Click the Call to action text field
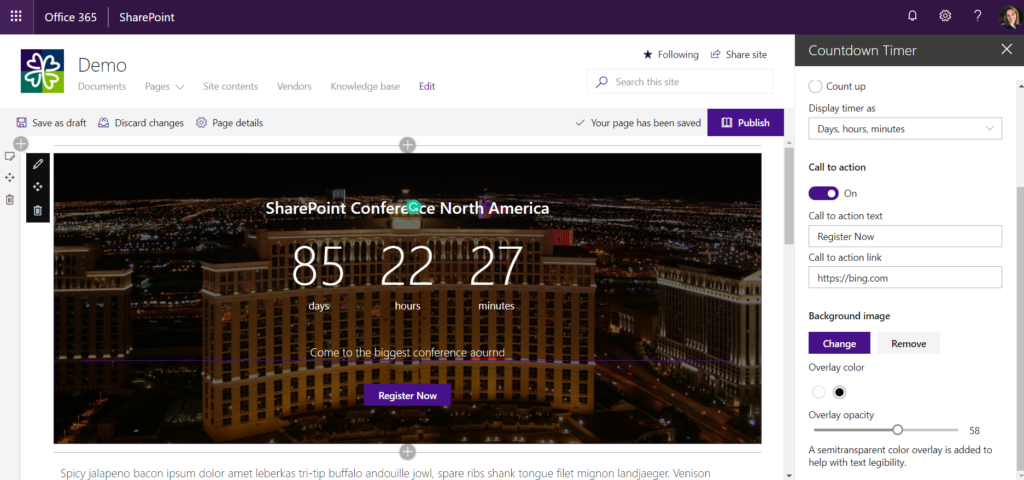 tap(905, 236)
